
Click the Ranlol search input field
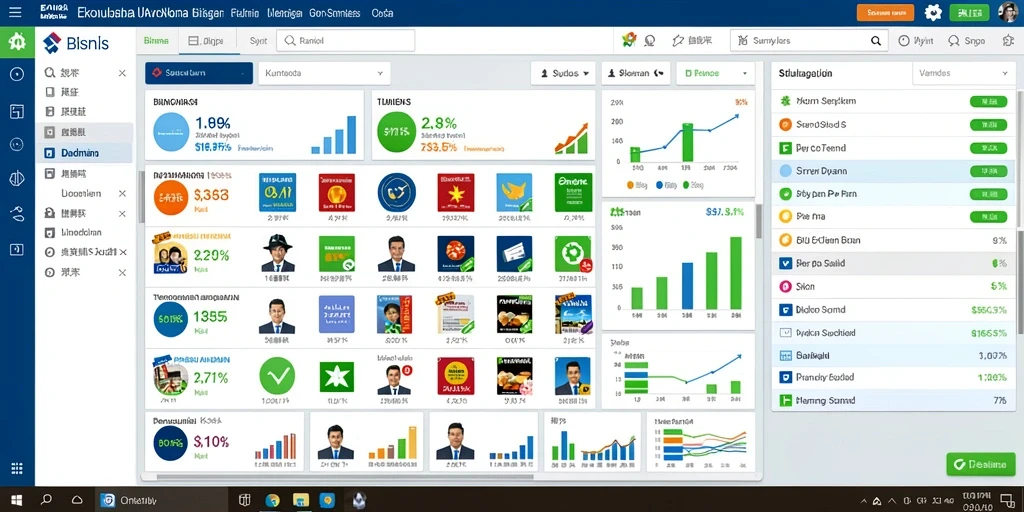tap(345, 40)
